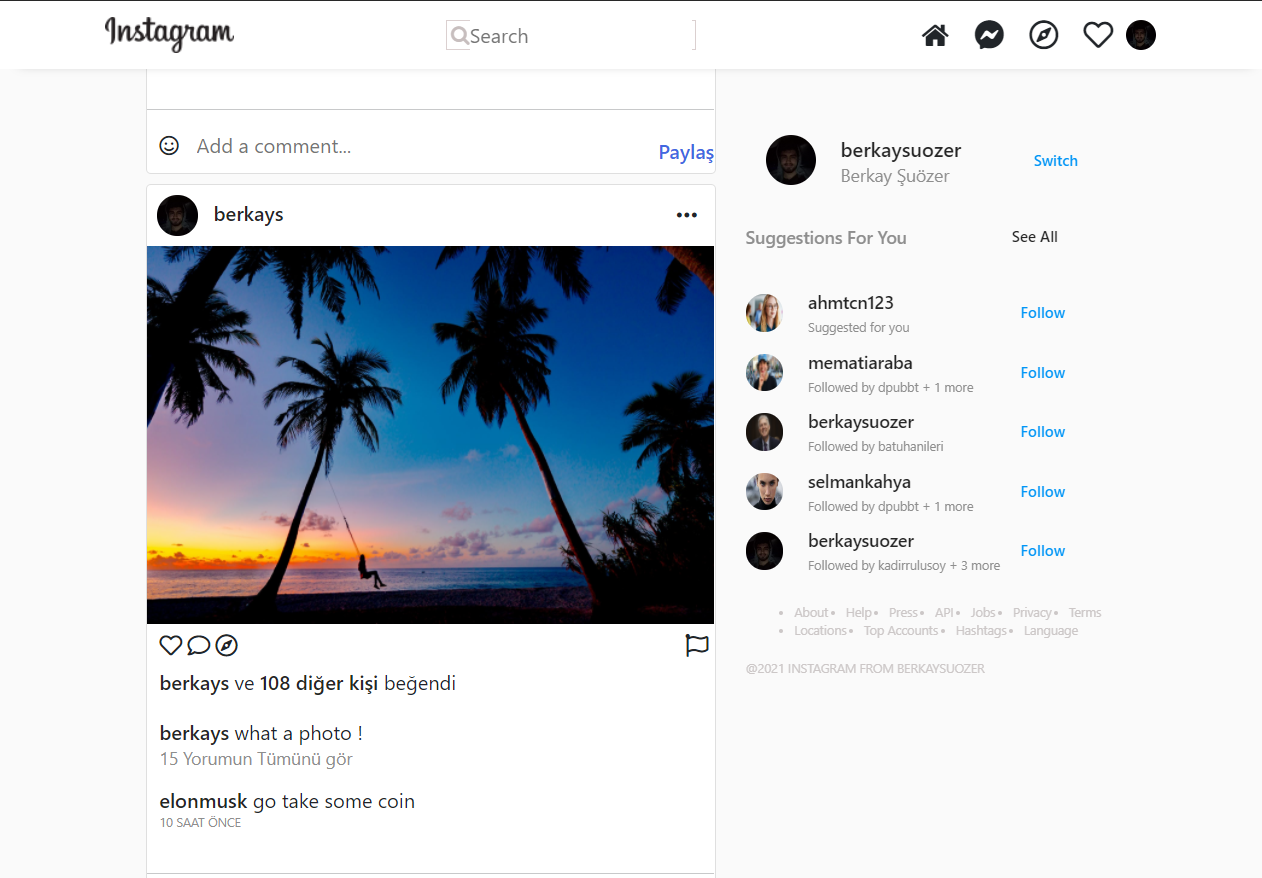Open the post options three-dot menu
The image size is (1262, 878).
(687, 214)
